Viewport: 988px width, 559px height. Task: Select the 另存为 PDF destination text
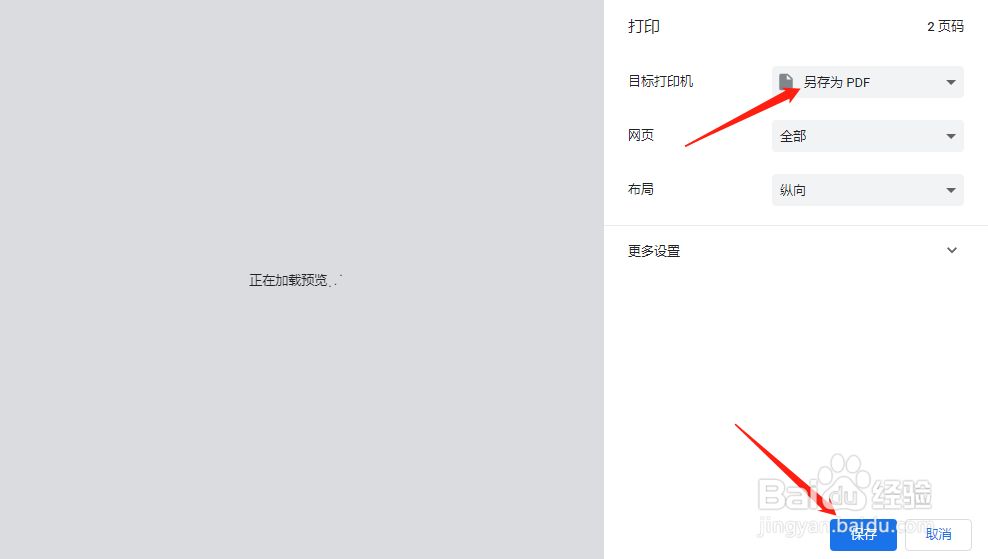(837, 83)
